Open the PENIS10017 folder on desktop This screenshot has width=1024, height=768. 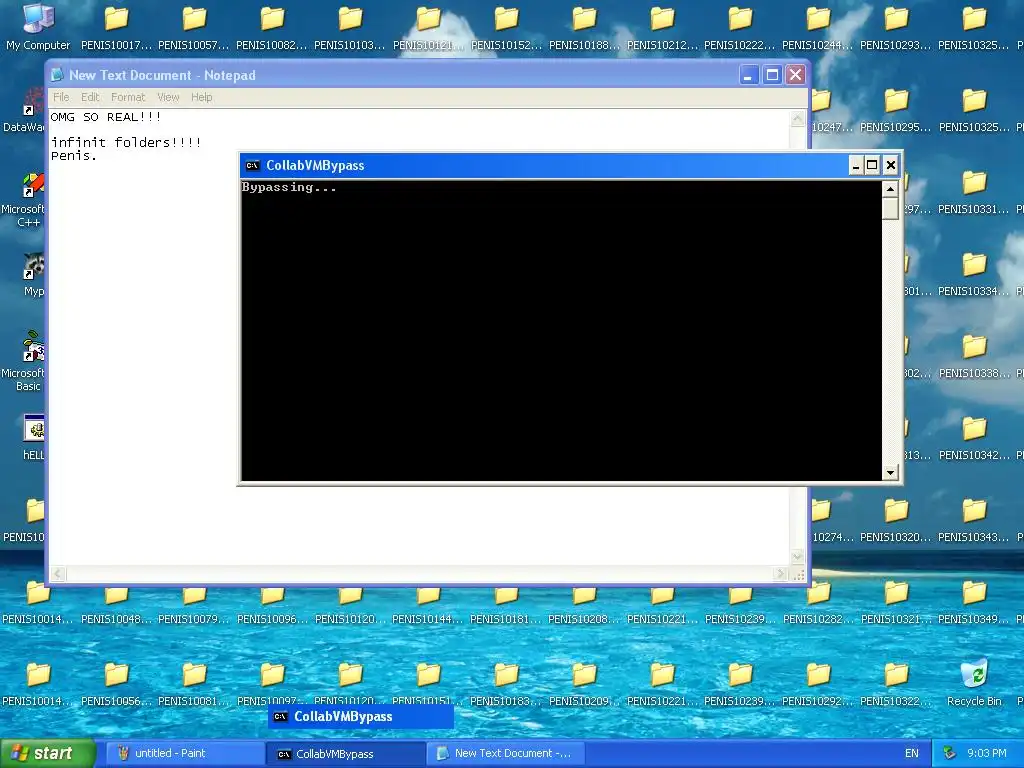tap(116, 27)
